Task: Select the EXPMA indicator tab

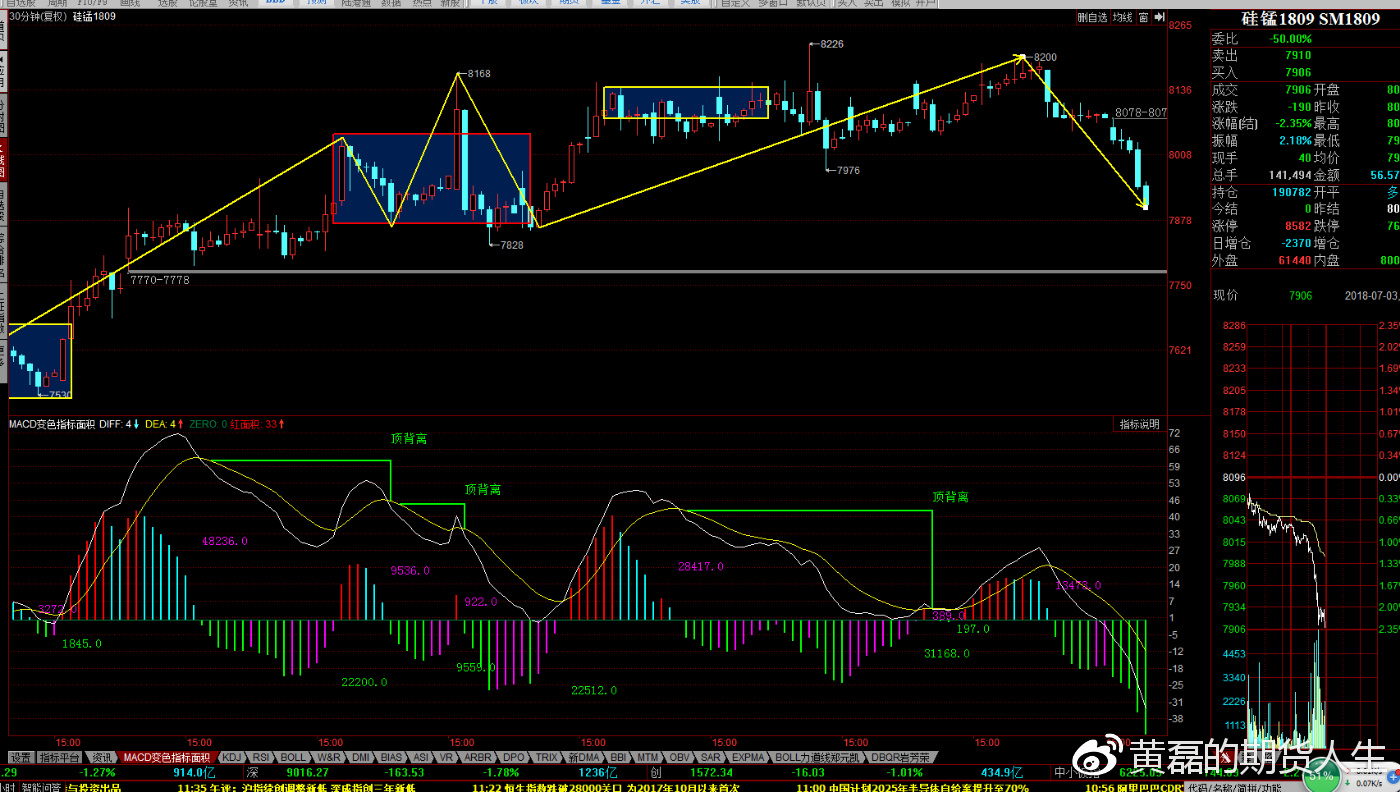Action: [x=748, y=757]
